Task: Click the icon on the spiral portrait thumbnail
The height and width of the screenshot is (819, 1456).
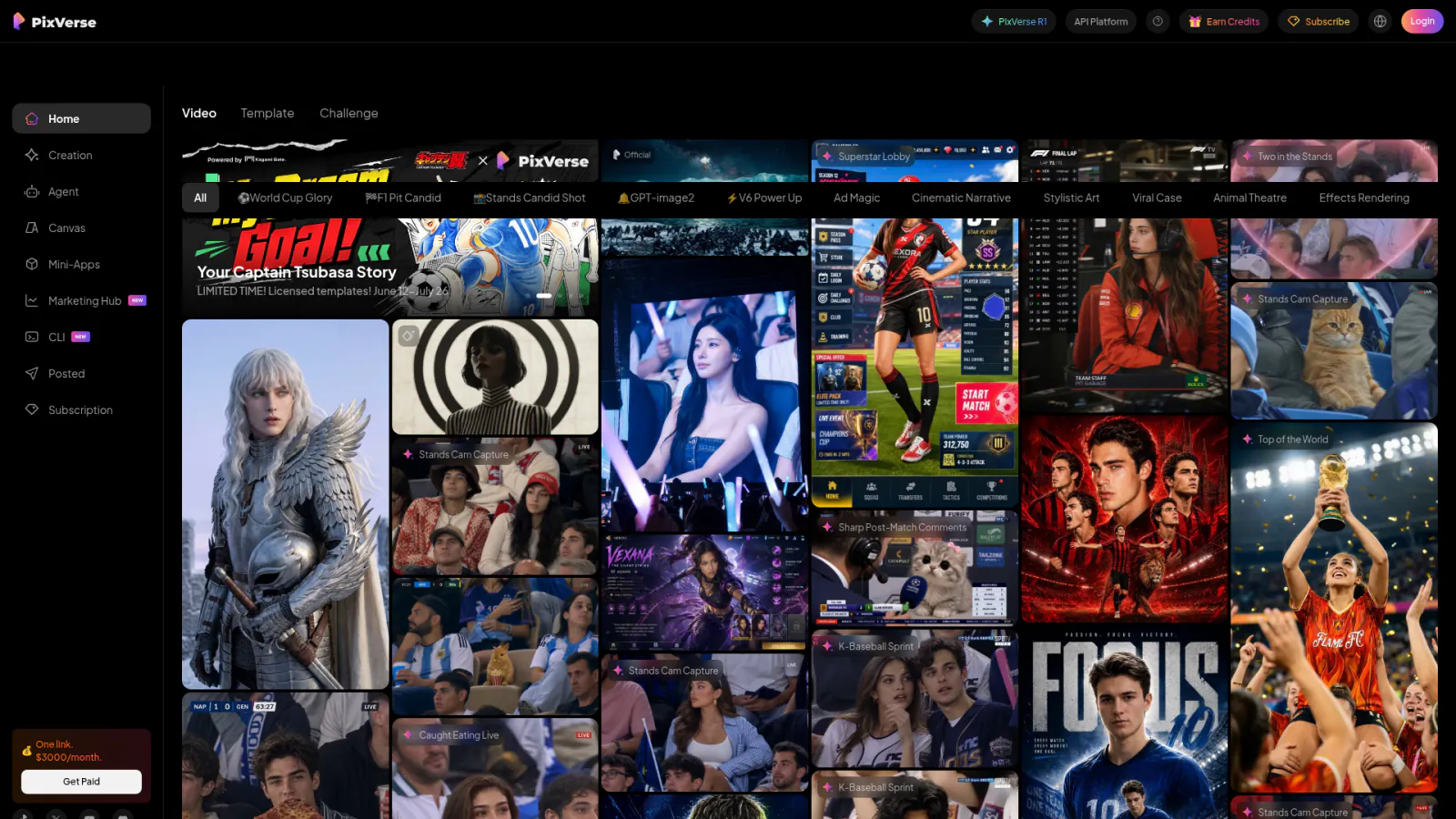Action: [x=409, y=335]
